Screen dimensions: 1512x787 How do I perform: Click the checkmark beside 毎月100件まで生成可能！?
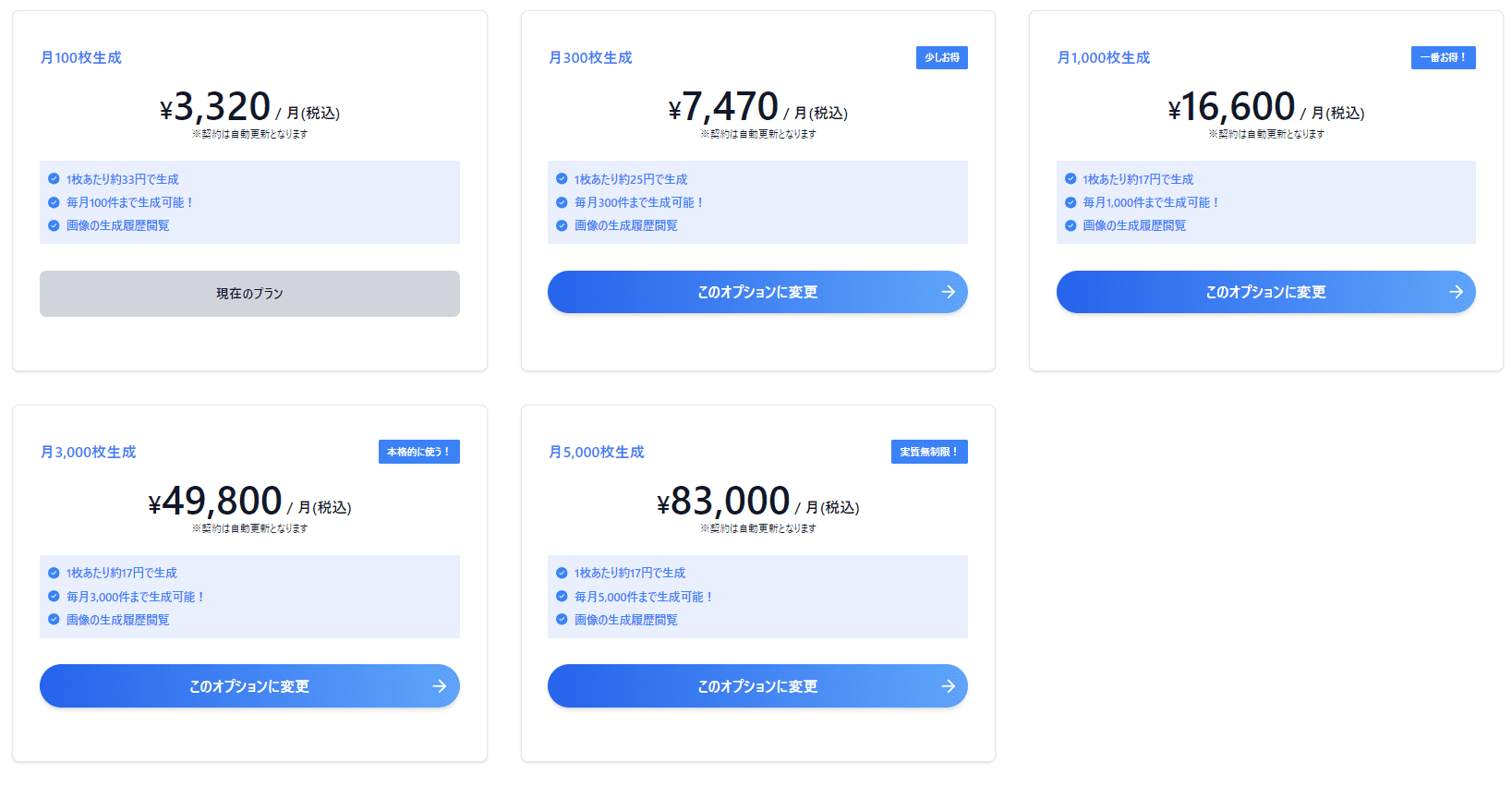click(54, 202)
